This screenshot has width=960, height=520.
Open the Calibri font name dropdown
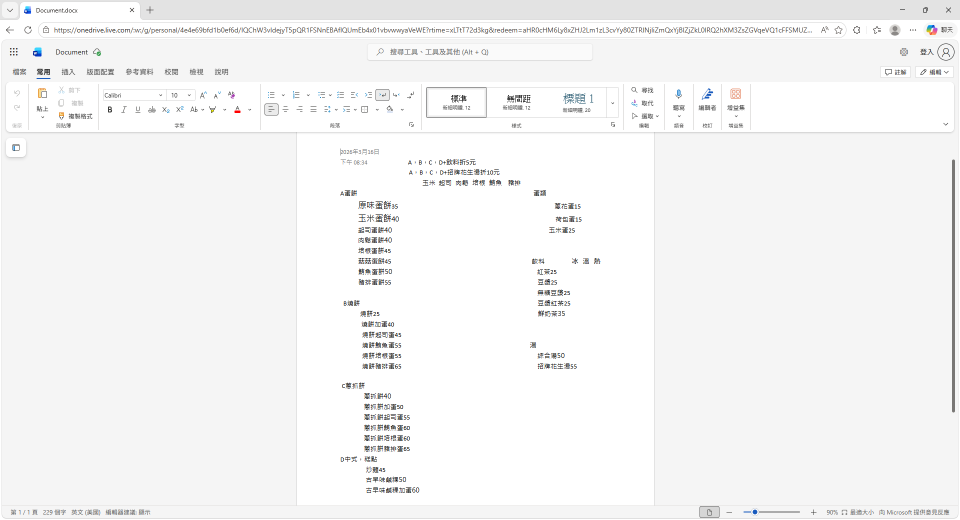coord(134,95)
